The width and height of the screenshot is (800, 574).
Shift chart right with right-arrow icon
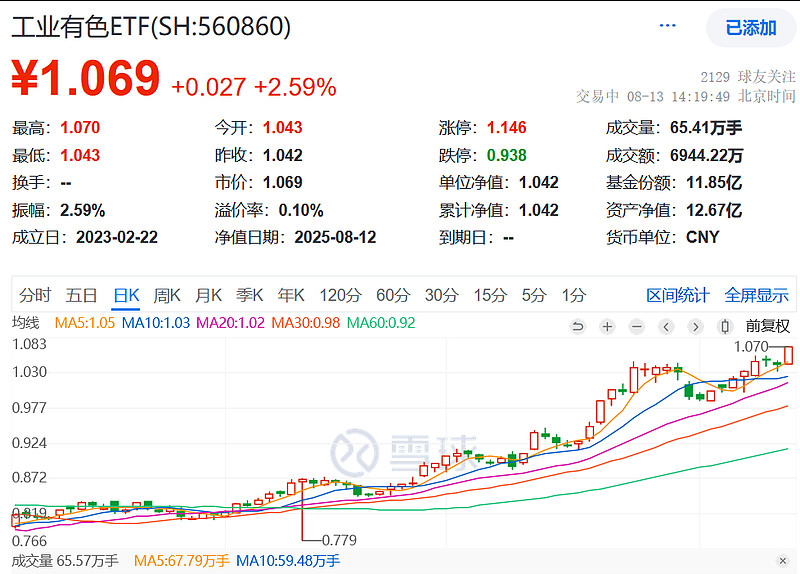[x=697, y=326]
